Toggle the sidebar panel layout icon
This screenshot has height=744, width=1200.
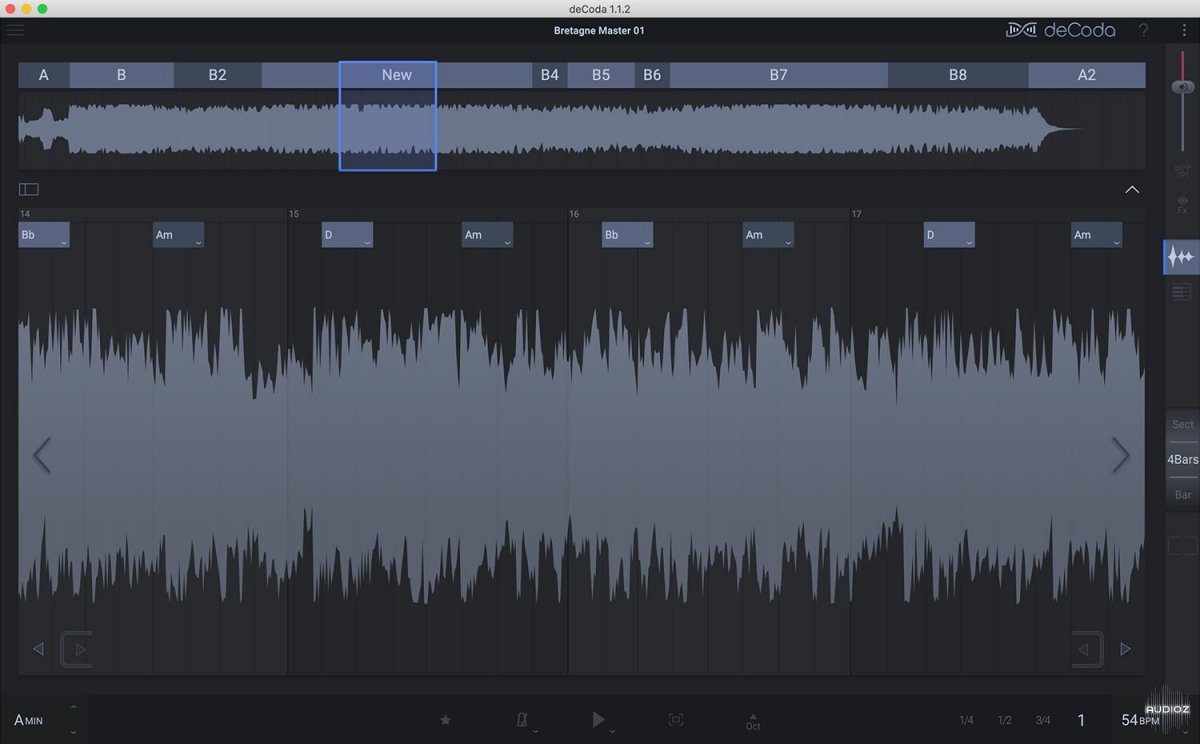click(x=28, y=189)
